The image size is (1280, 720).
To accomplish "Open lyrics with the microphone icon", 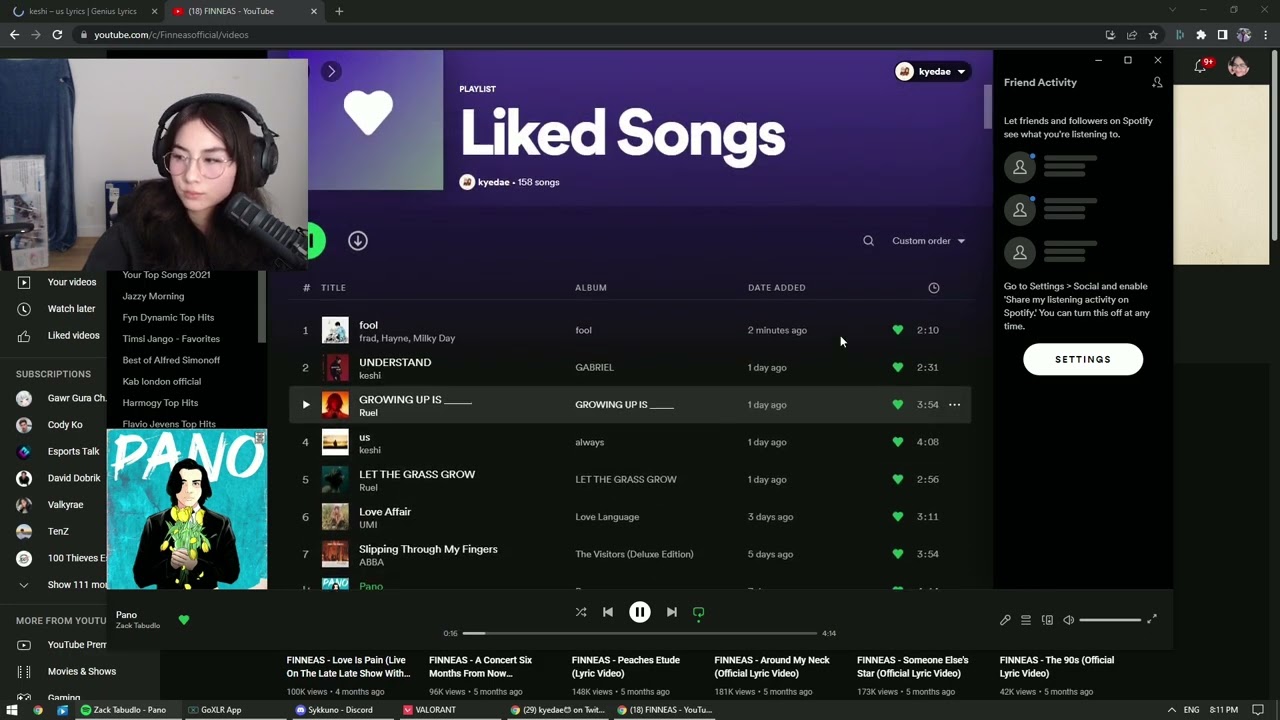I will tap(1005, 620).
